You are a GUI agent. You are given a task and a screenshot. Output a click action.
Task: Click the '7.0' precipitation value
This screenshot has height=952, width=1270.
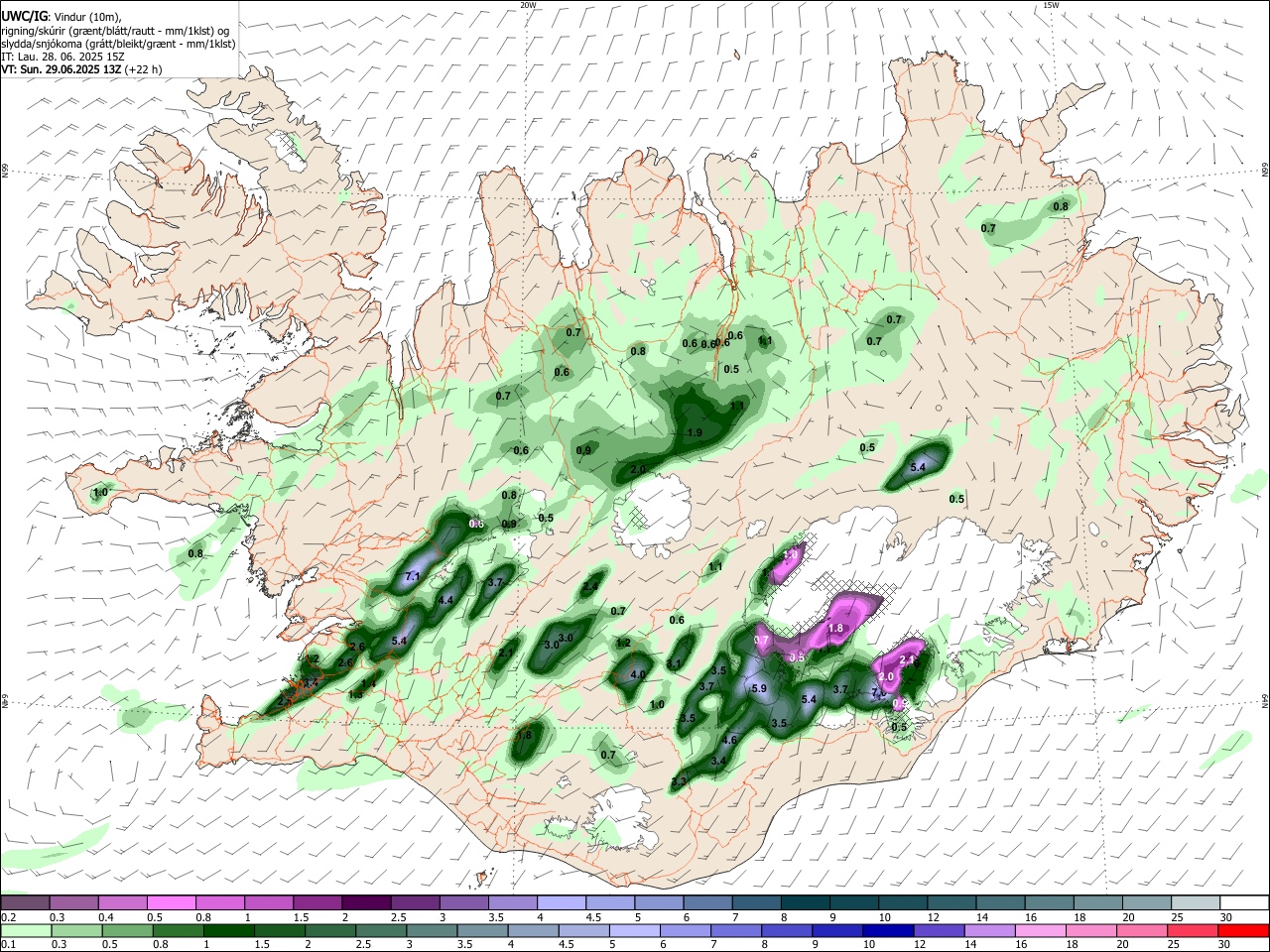(879, 693)
